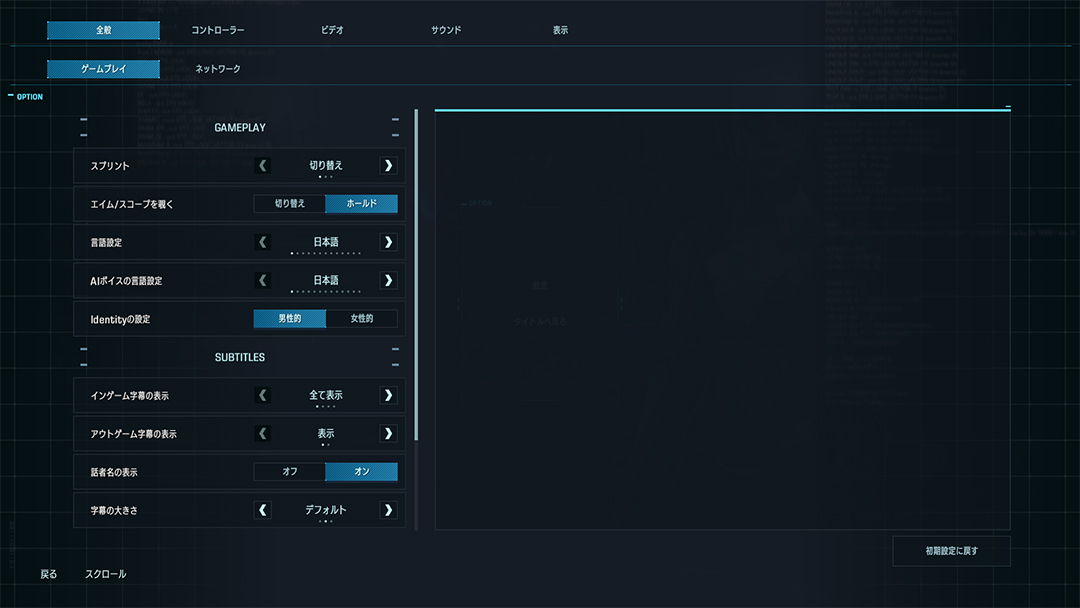1080x608 pixels.
Task: Click right arrow for AIボイスの言語設定
Action: coord(388,280)
